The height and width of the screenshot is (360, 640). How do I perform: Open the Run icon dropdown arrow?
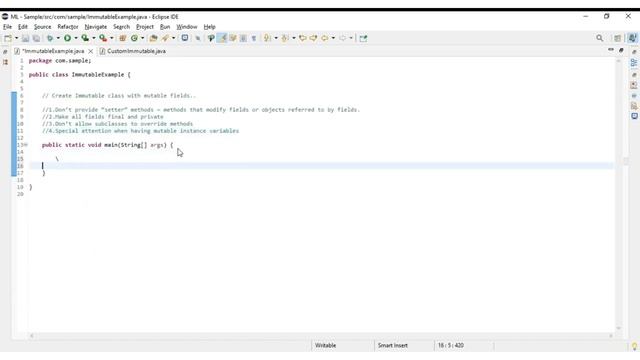[x=76, y=38]
